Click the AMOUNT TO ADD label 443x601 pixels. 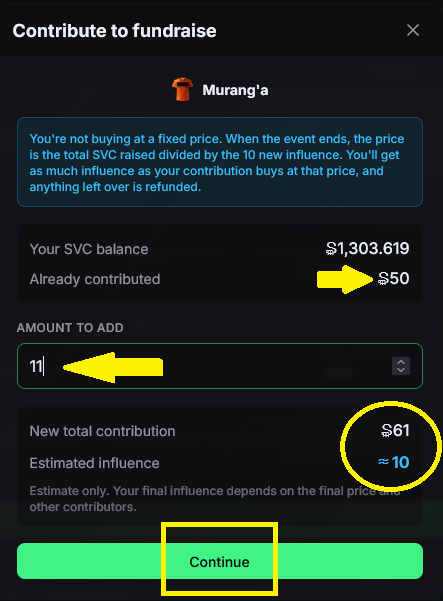pos(70,328)
